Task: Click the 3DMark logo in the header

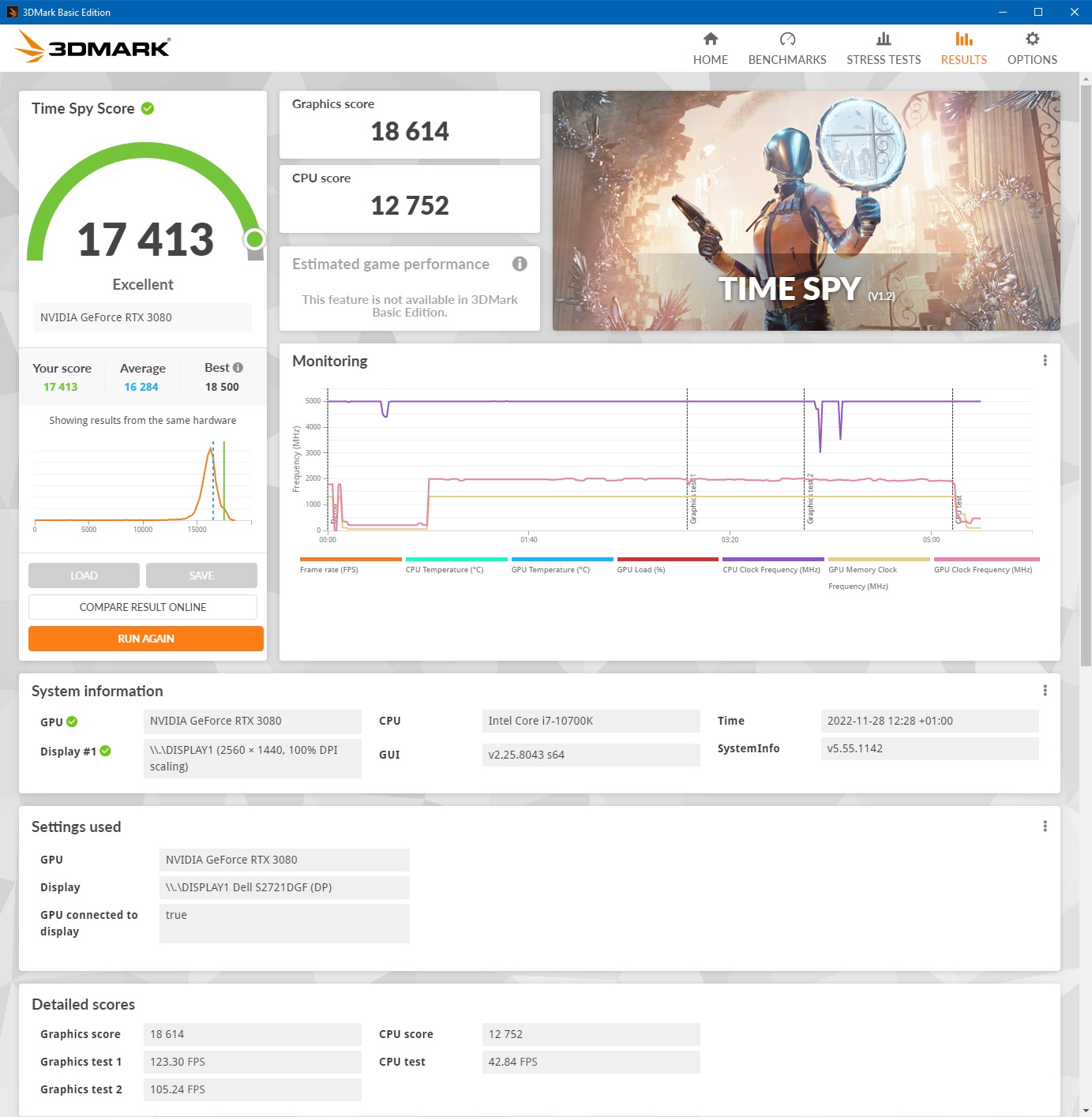Action: [92, 47]
